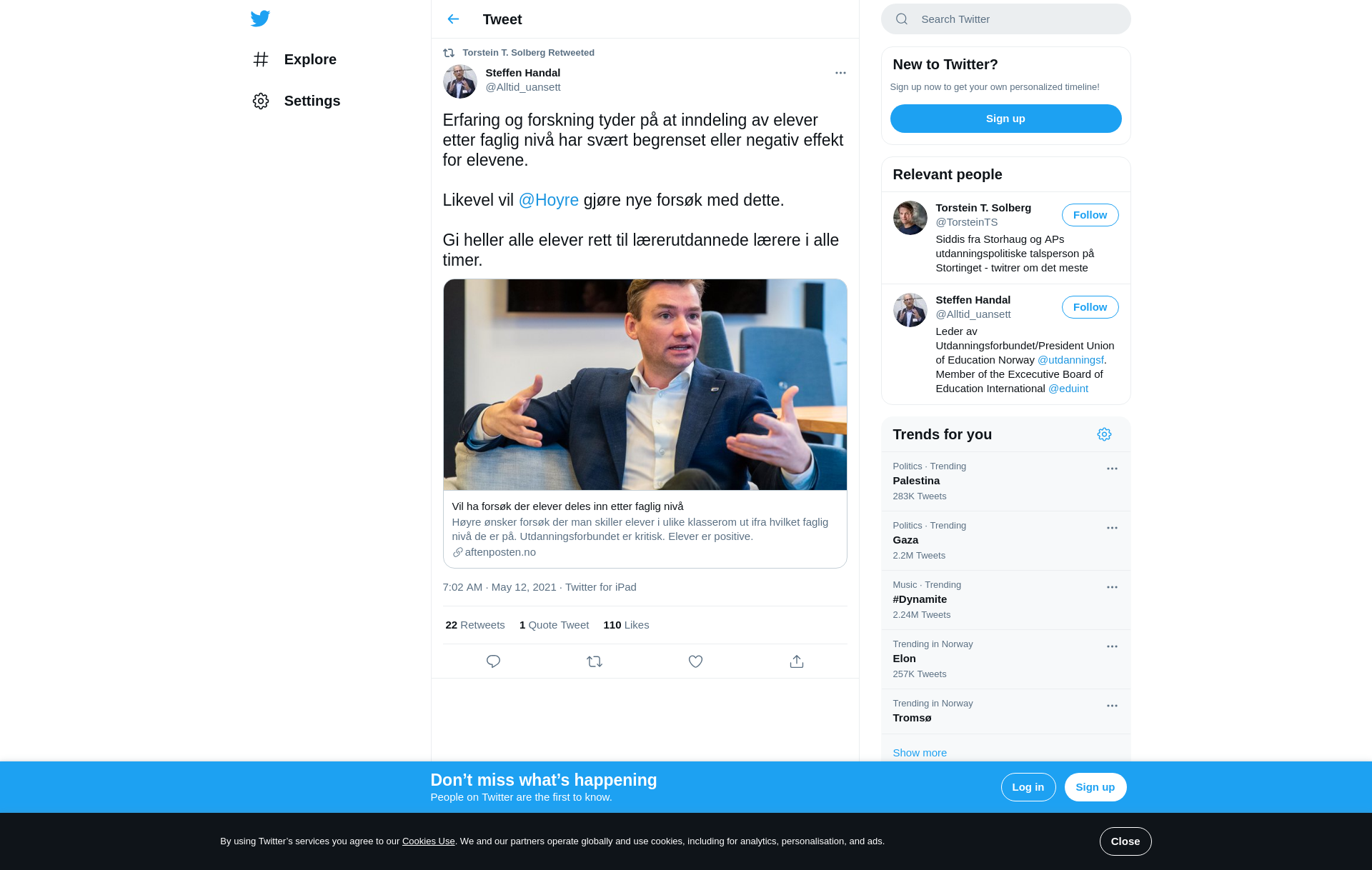Open Steffen Handal's tweet avatar
Screen dimensions: 1372x870
point(459,81)
